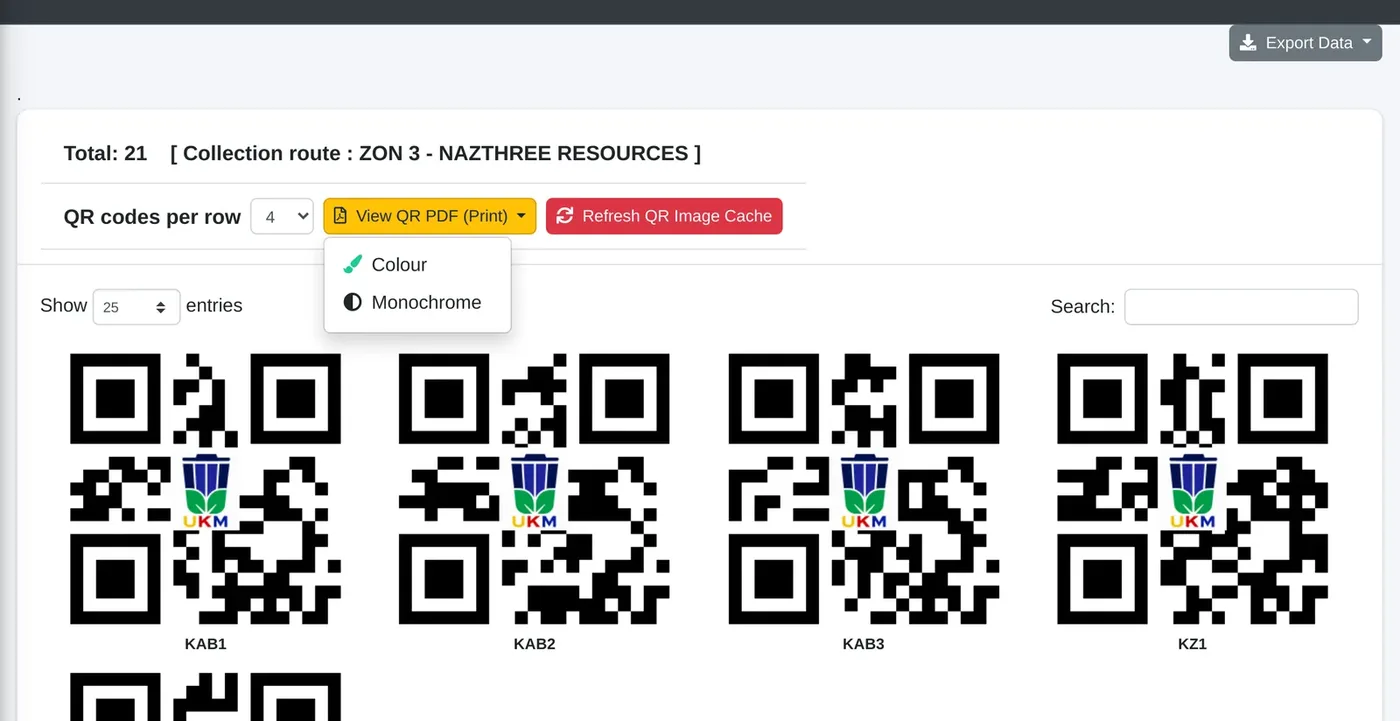Click the 'QR codes per row' label

[x=152, y=217]
